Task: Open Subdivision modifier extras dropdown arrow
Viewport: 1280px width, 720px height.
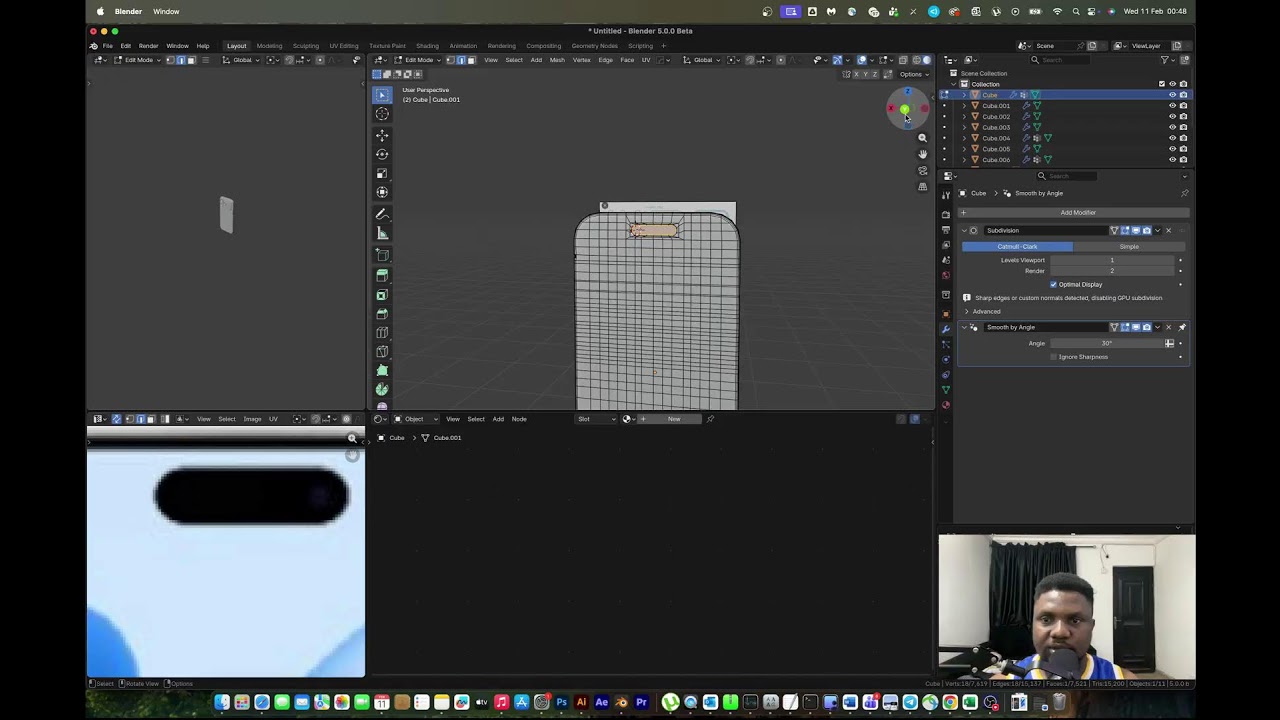Action: pyautogui.click(x=1157, y=231)
